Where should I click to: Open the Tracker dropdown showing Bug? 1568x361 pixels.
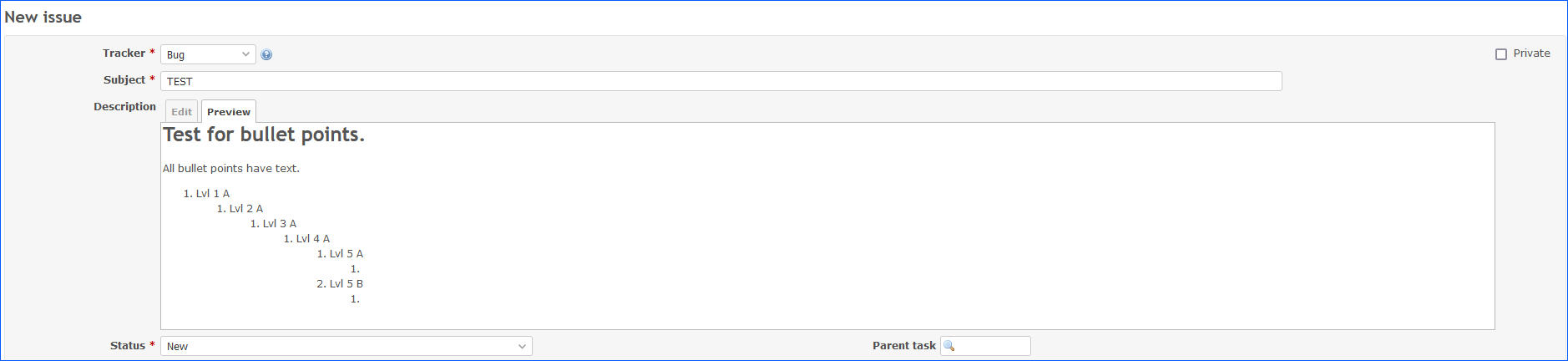pos(208,54)
